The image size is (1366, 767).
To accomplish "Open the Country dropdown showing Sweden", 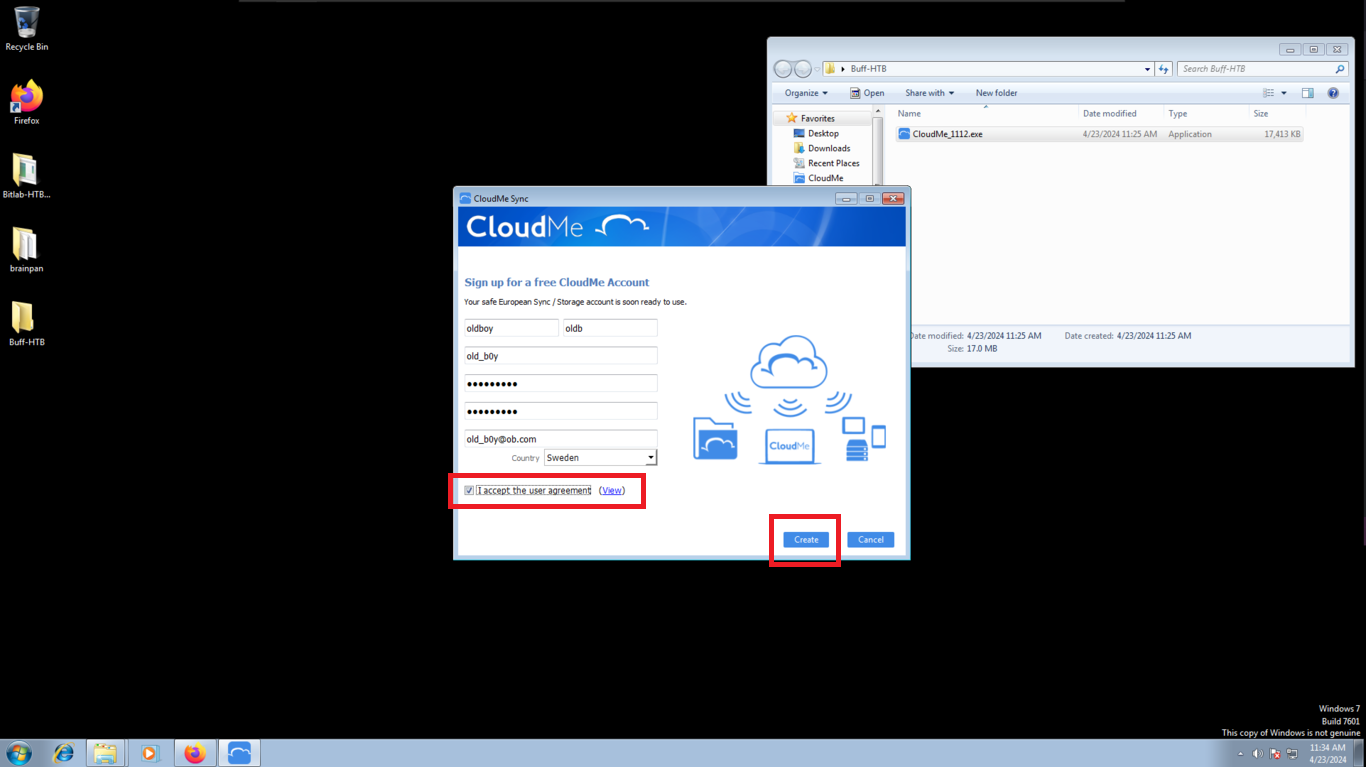I will [600, 458].
